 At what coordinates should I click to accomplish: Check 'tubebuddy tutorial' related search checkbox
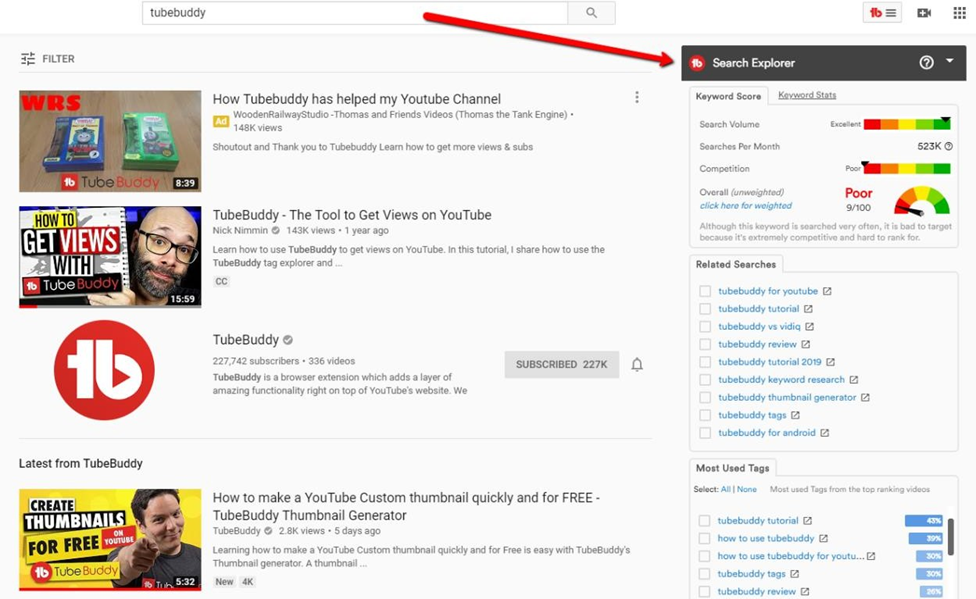click(705, 309)
